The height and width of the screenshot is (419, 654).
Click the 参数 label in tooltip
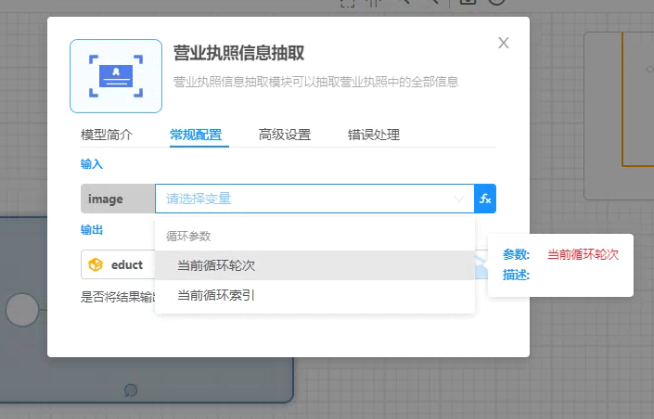pyautogui.click(x=516, y=254)
